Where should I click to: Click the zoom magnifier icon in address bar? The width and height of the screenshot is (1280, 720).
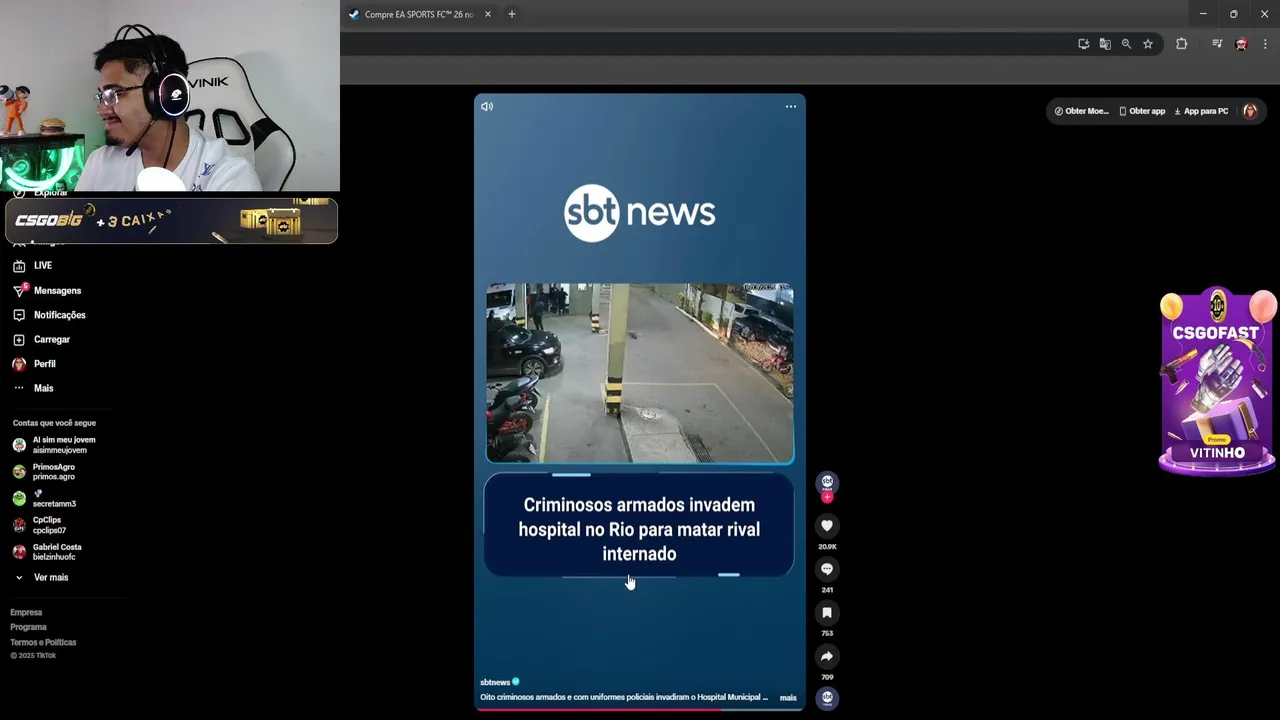[1126, 44]
